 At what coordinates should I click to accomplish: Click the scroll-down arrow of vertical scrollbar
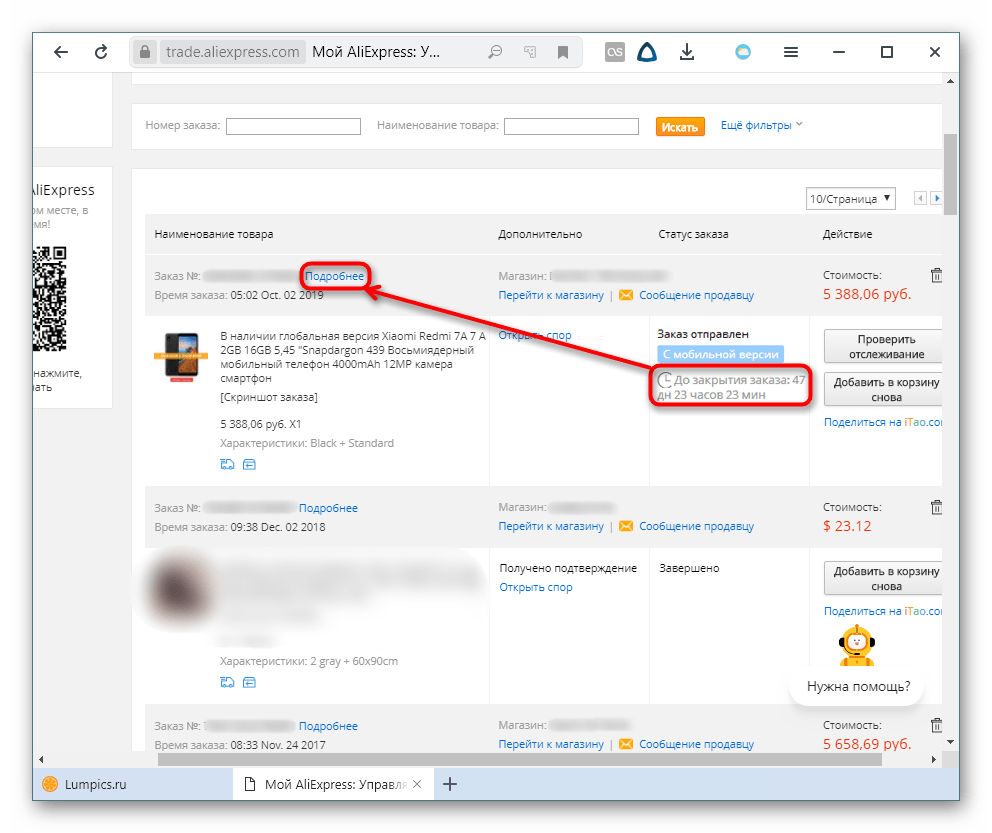click(x=950, y=742)
